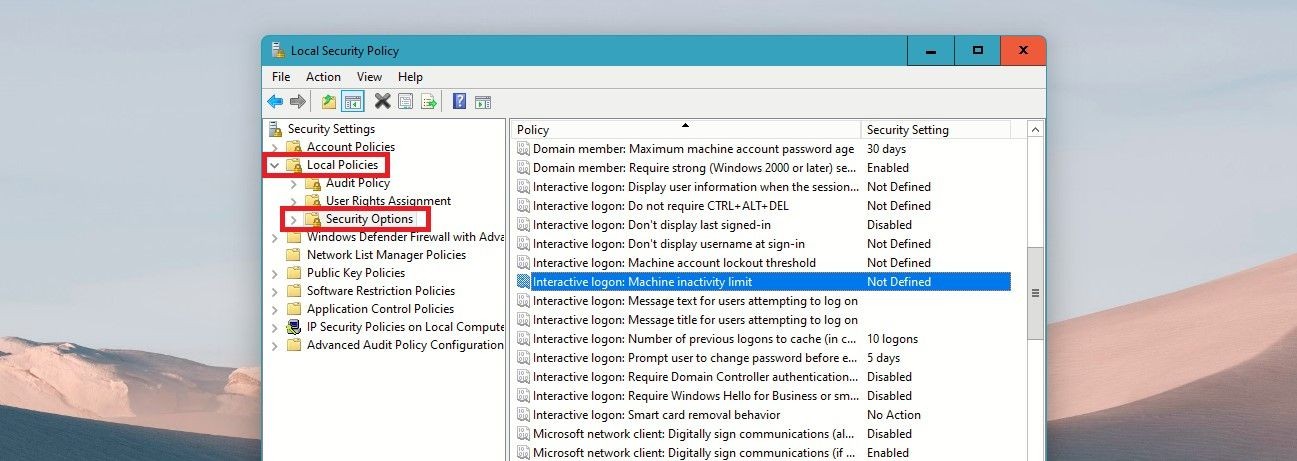Toggle the Show/Hide Action Pane toolbar icon

(483, 101)
